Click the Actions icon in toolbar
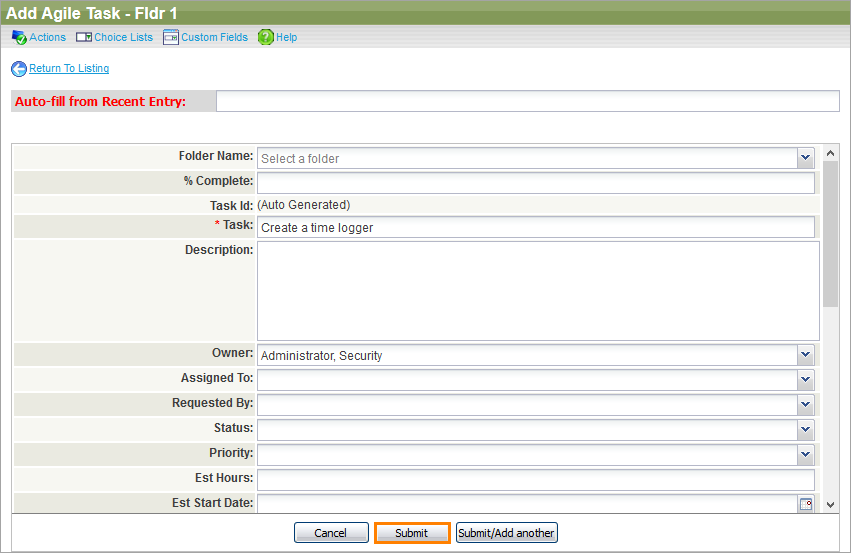Screen dimensions: 851x553 (19, 37)
